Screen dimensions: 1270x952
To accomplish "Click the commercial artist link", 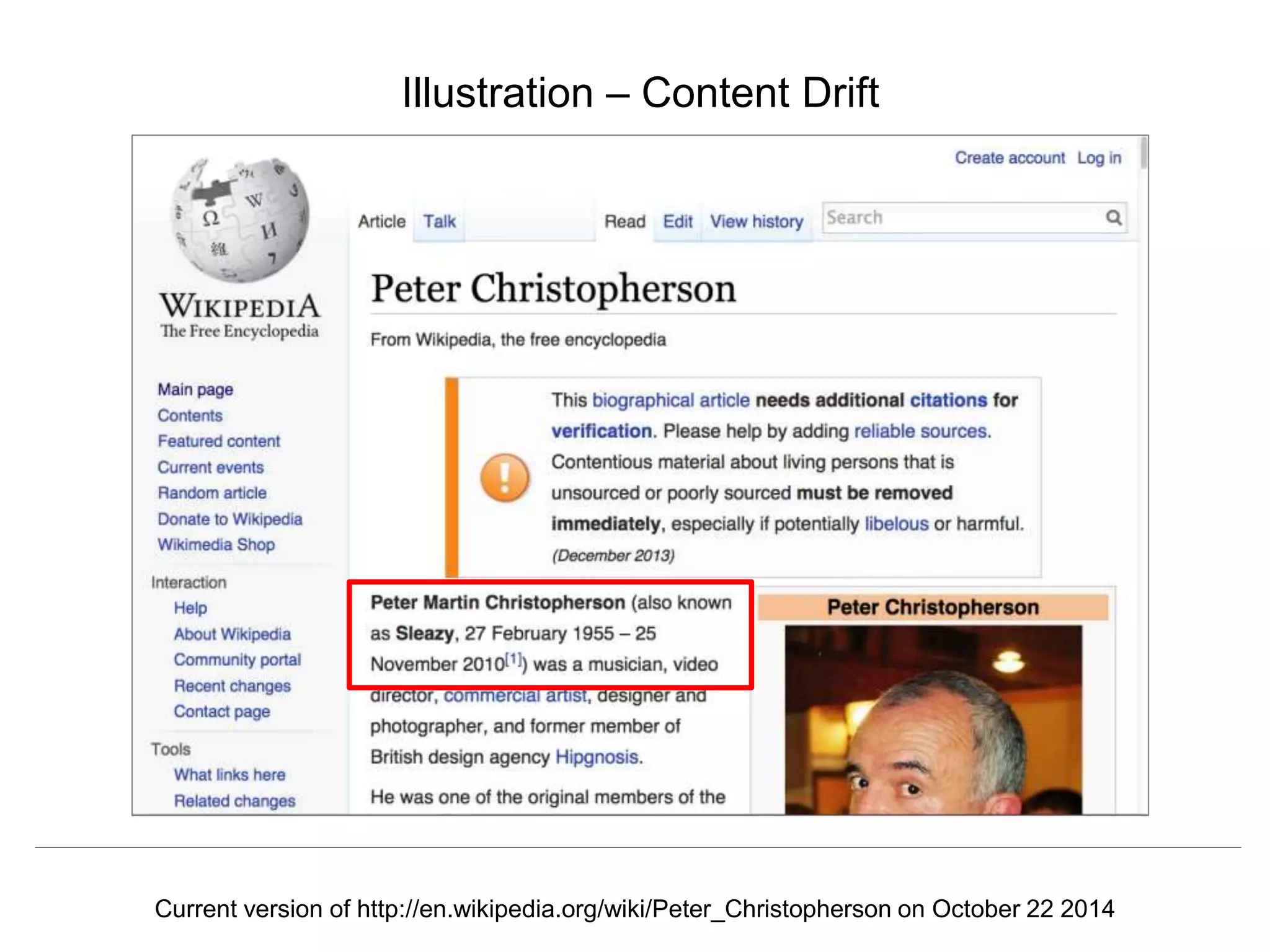I will 515,695.
